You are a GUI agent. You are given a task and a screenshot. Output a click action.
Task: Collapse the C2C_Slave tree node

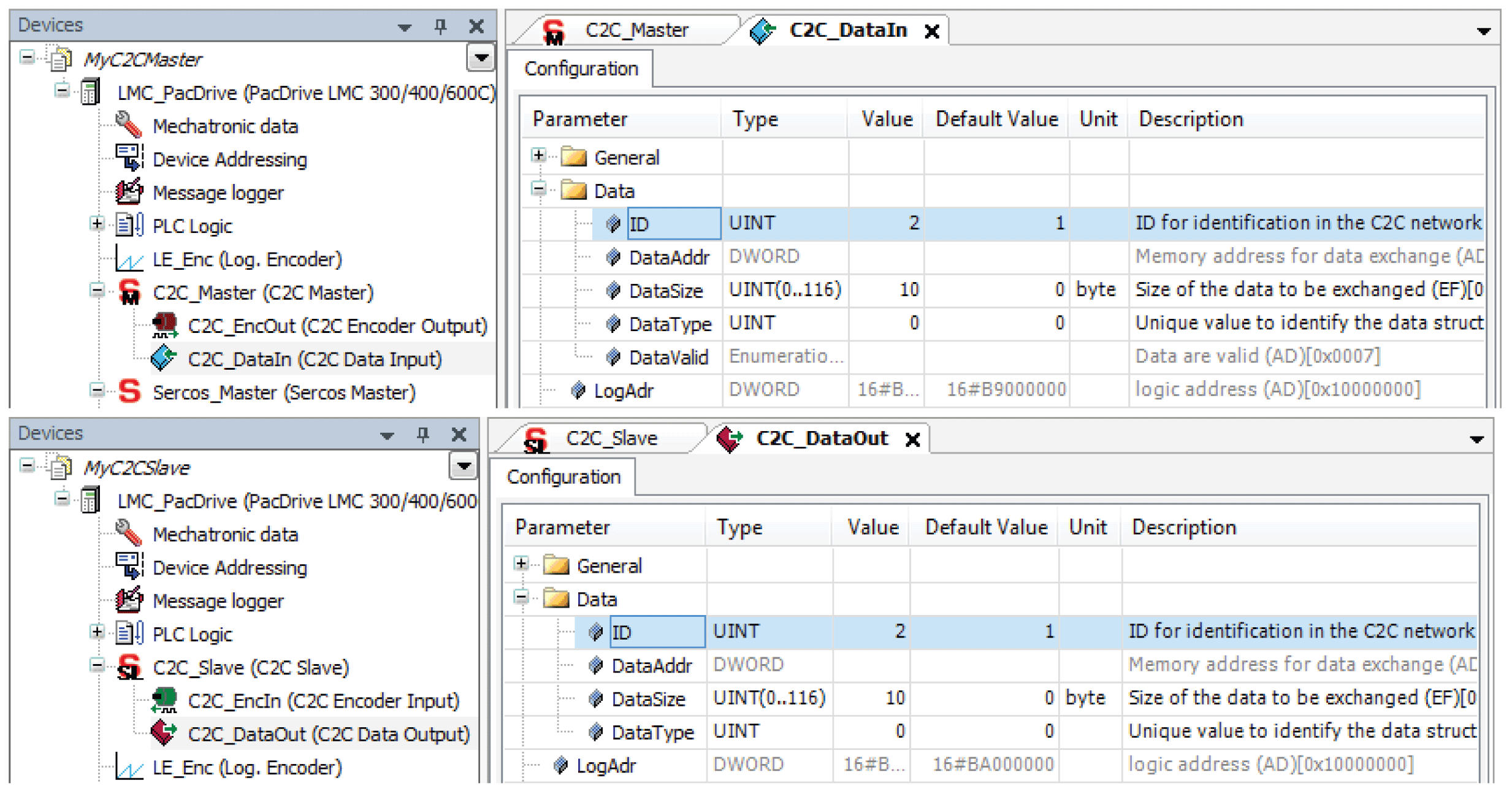(x=96, y=666)
